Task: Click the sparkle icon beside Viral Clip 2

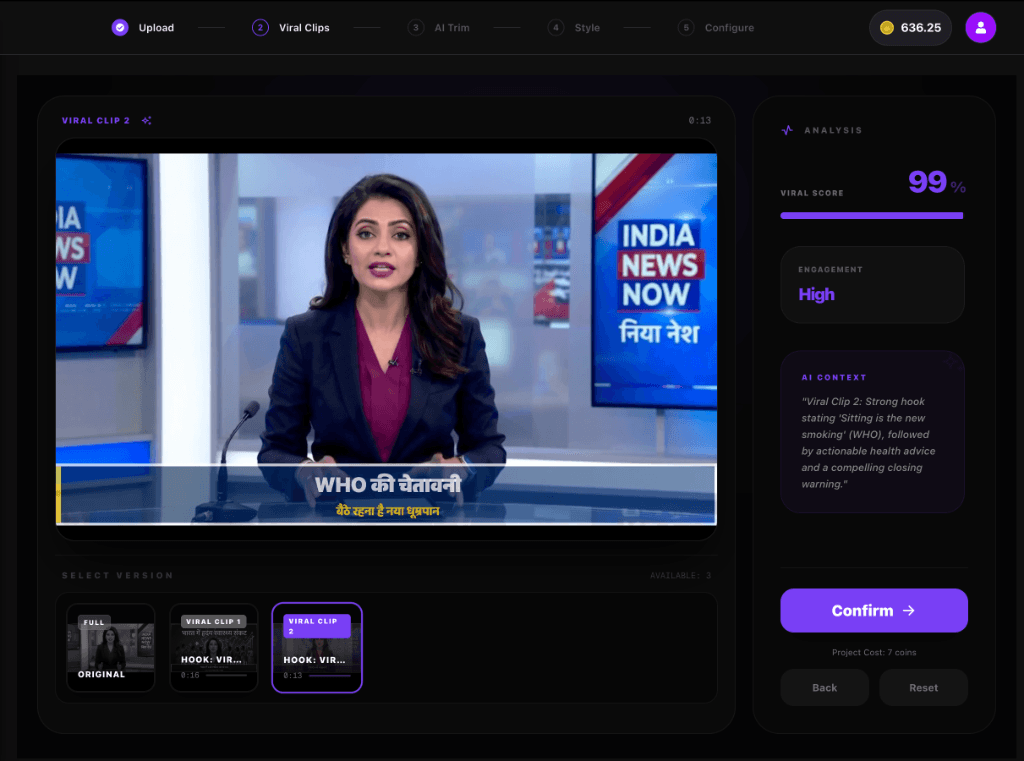Action: pos(146,120)
